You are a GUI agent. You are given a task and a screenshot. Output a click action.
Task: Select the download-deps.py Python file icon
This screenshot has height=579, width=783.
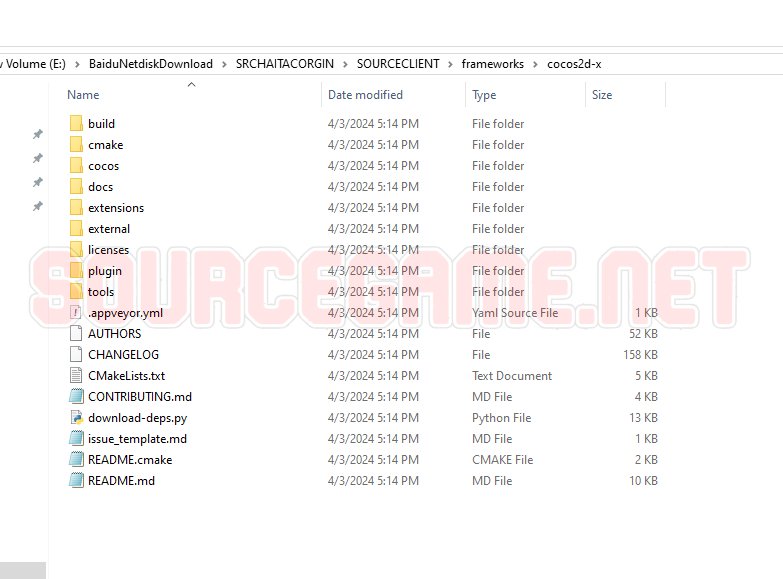(x=76, y=418)
